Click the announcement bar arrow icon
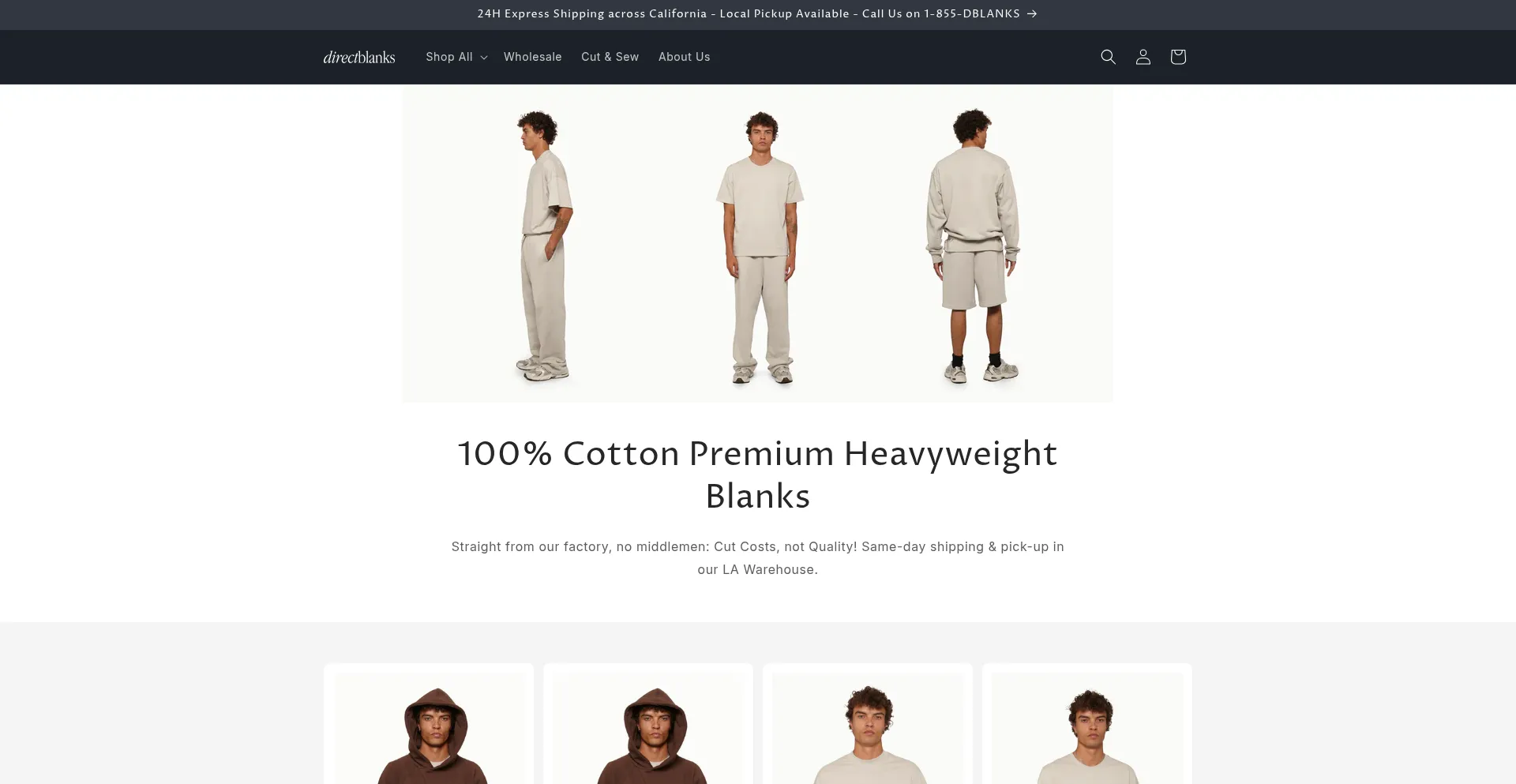This screenshot has width=1516, height=784. [1032, 13]
